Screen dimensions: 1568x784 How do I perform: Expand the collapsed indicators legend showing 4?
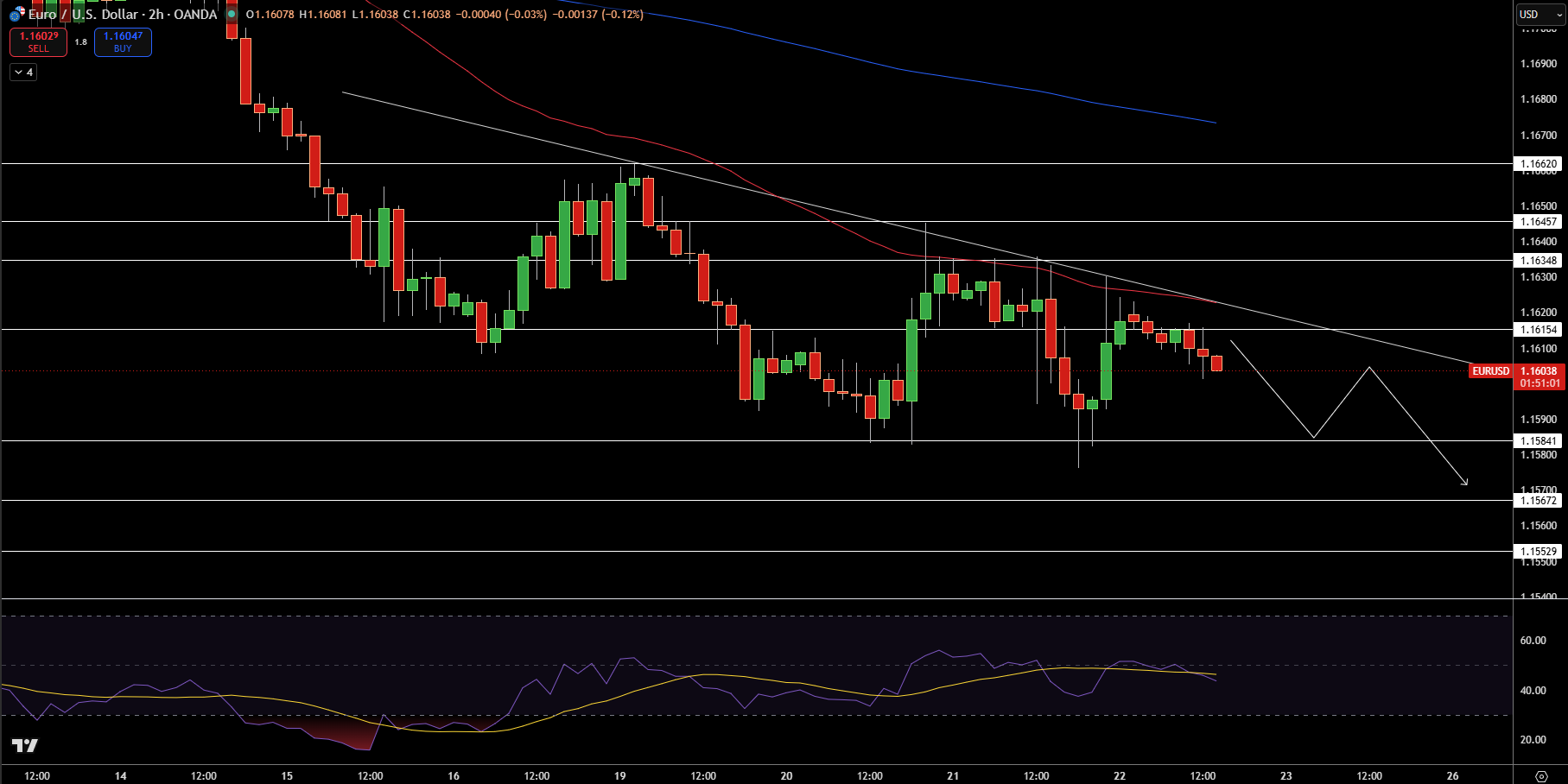(23, 73)
